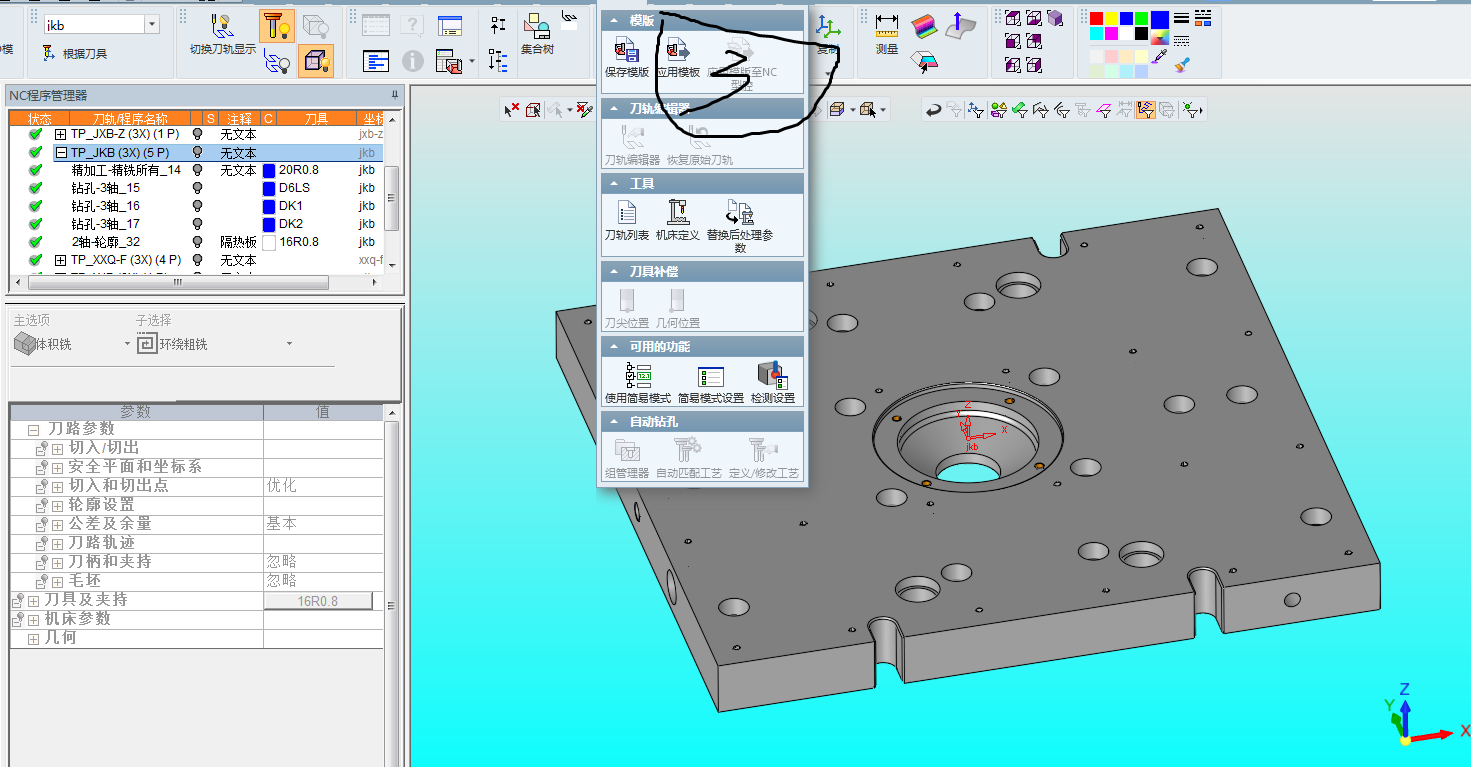Click the 注释 column header
The width and height of the screenshot is (1471, 767).
[x=238, y=119]
